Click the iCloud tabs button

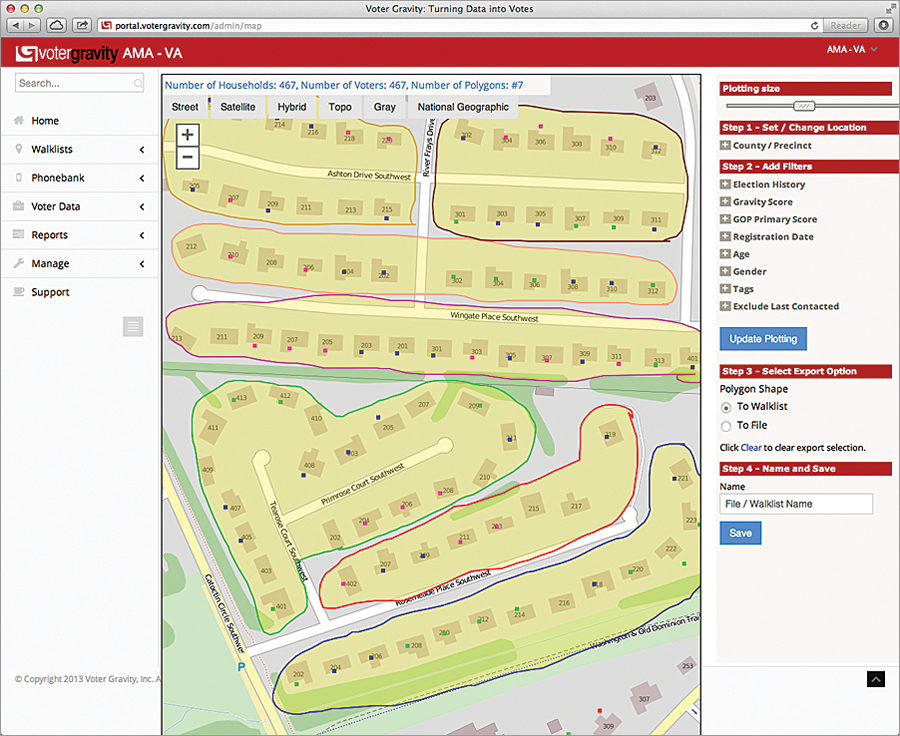coord(56,25)
